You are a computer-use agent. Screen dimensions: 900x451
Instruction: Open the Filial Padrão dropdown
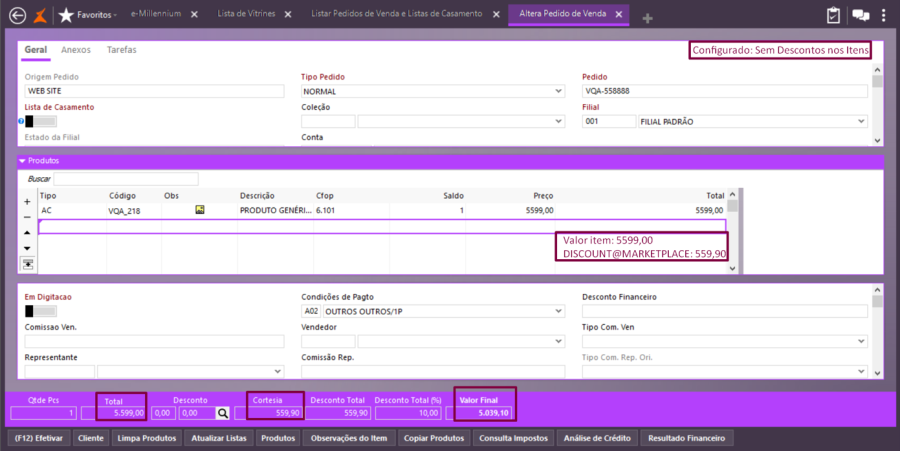(861, 121)
